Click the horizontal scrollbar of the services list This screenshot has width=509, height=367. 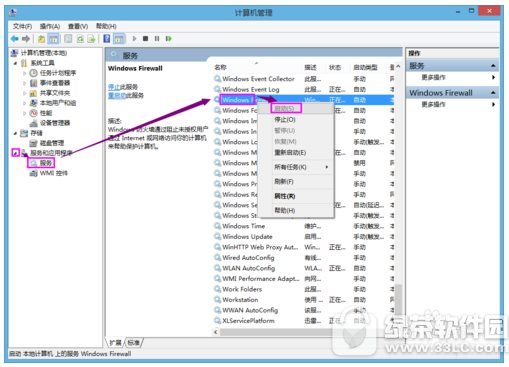coord(304,332)
